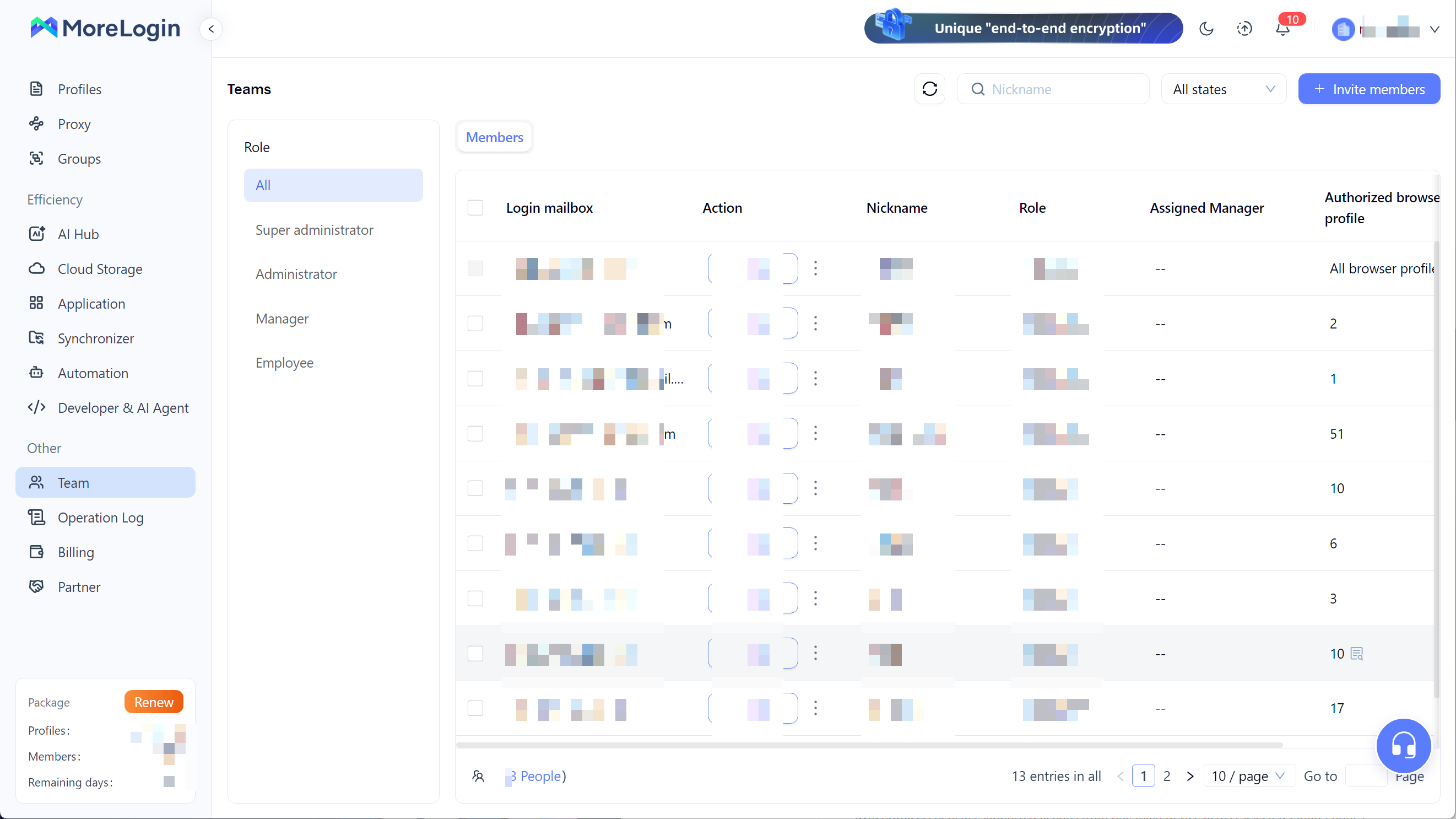Viewport: 1456px width, 819px height.
Task: Open more options for the row with 51 profiles
Action: coord(815,433)
